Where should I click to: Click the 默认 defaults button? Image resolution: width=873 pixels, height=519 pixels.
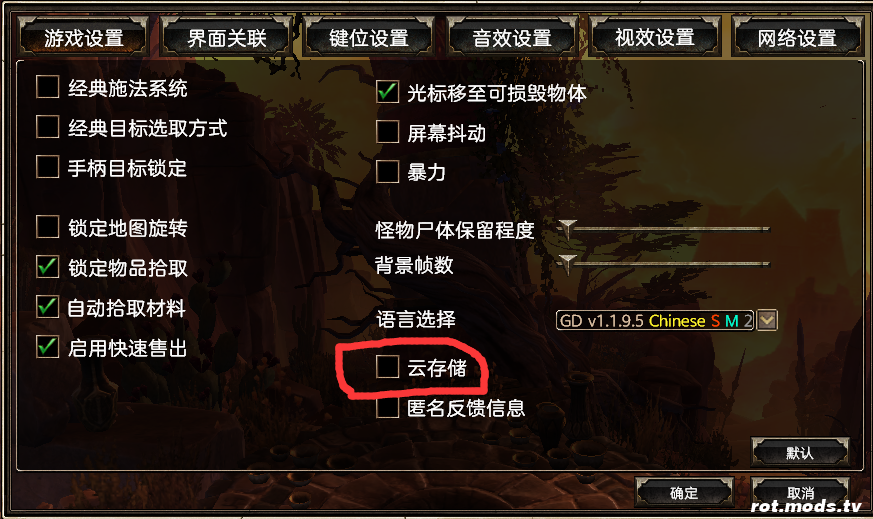pos(800,452)
